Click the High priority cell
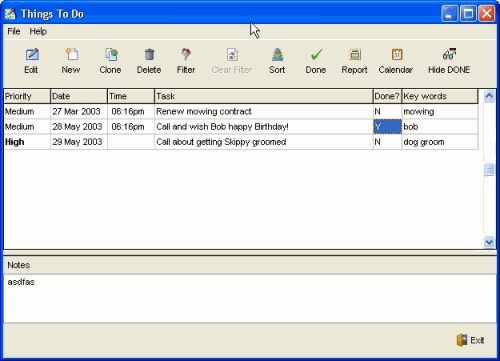Viewport: 500px width, 361px height. tap(27, 142)
